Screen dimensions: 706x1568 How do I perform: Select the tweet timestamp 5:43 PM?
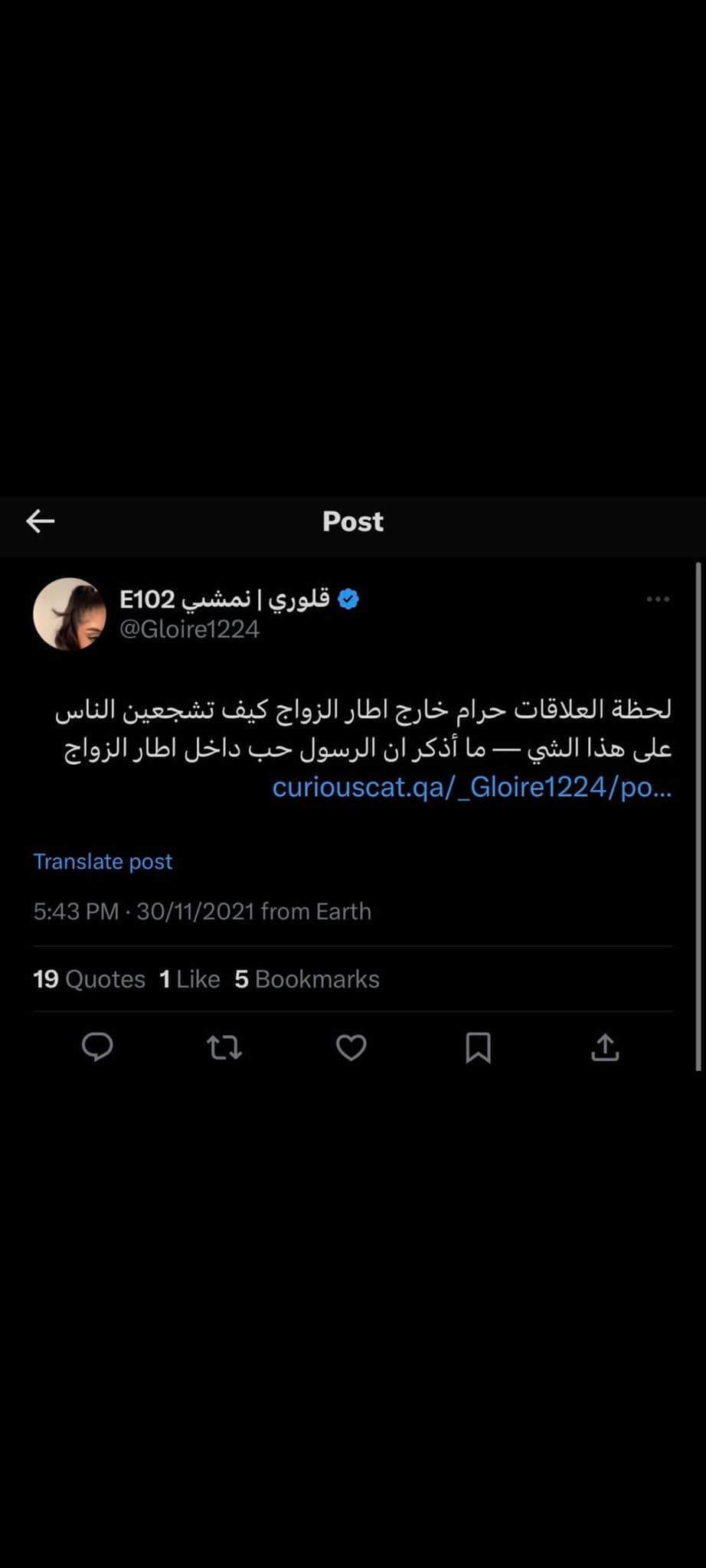[x=77, y=911]
